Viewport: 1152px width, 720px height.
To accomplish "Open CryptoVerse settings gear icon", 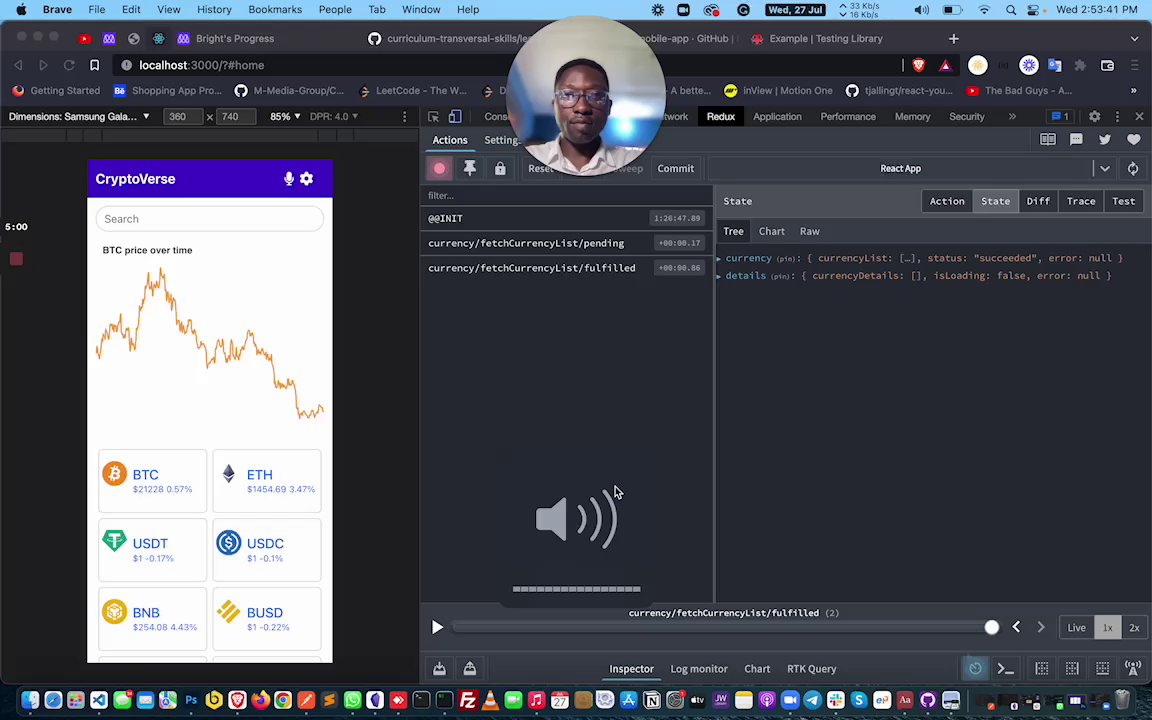I will pos(306,179).
